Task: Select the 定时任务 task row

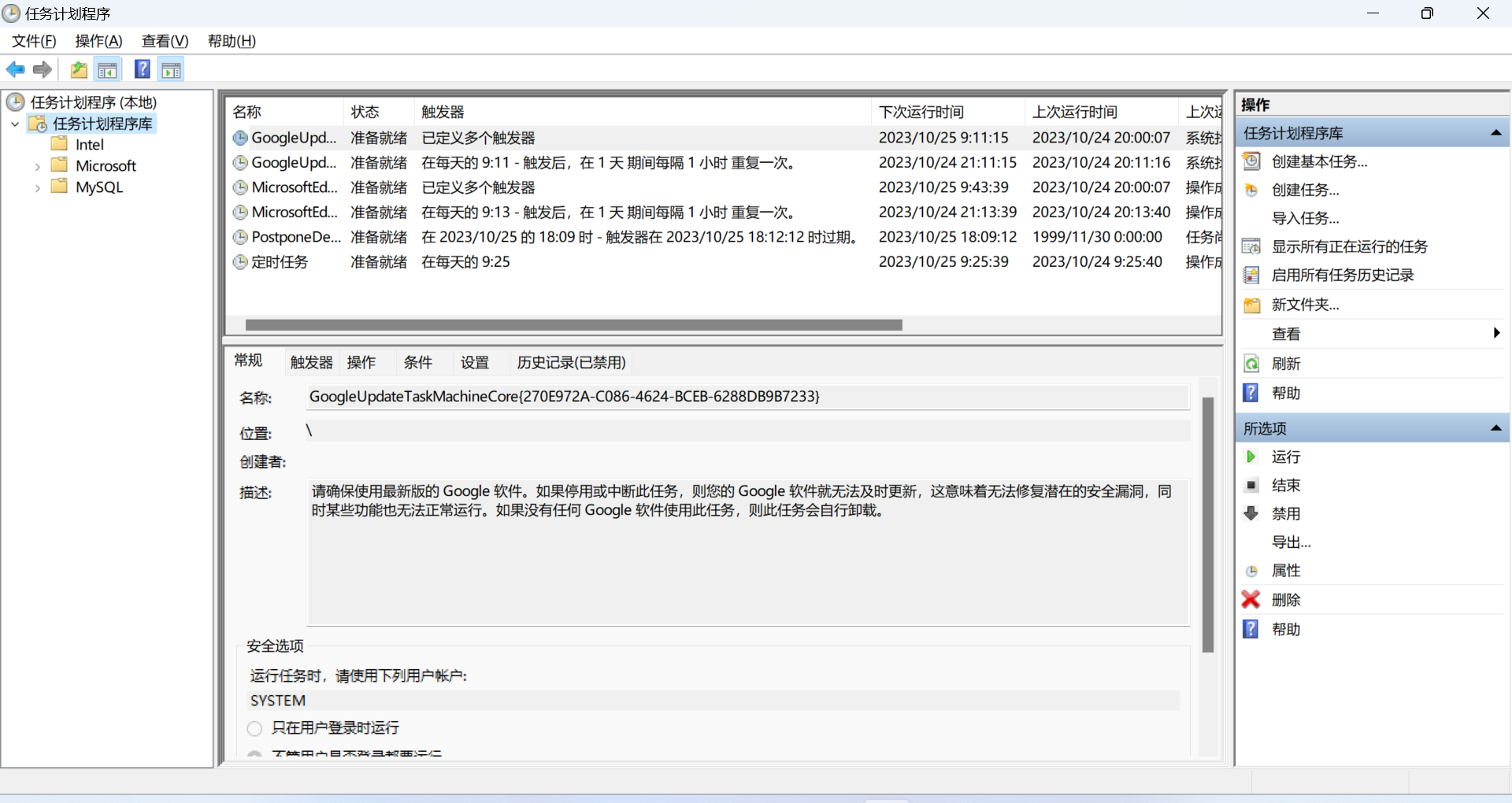Action: [x=724, y=262]
